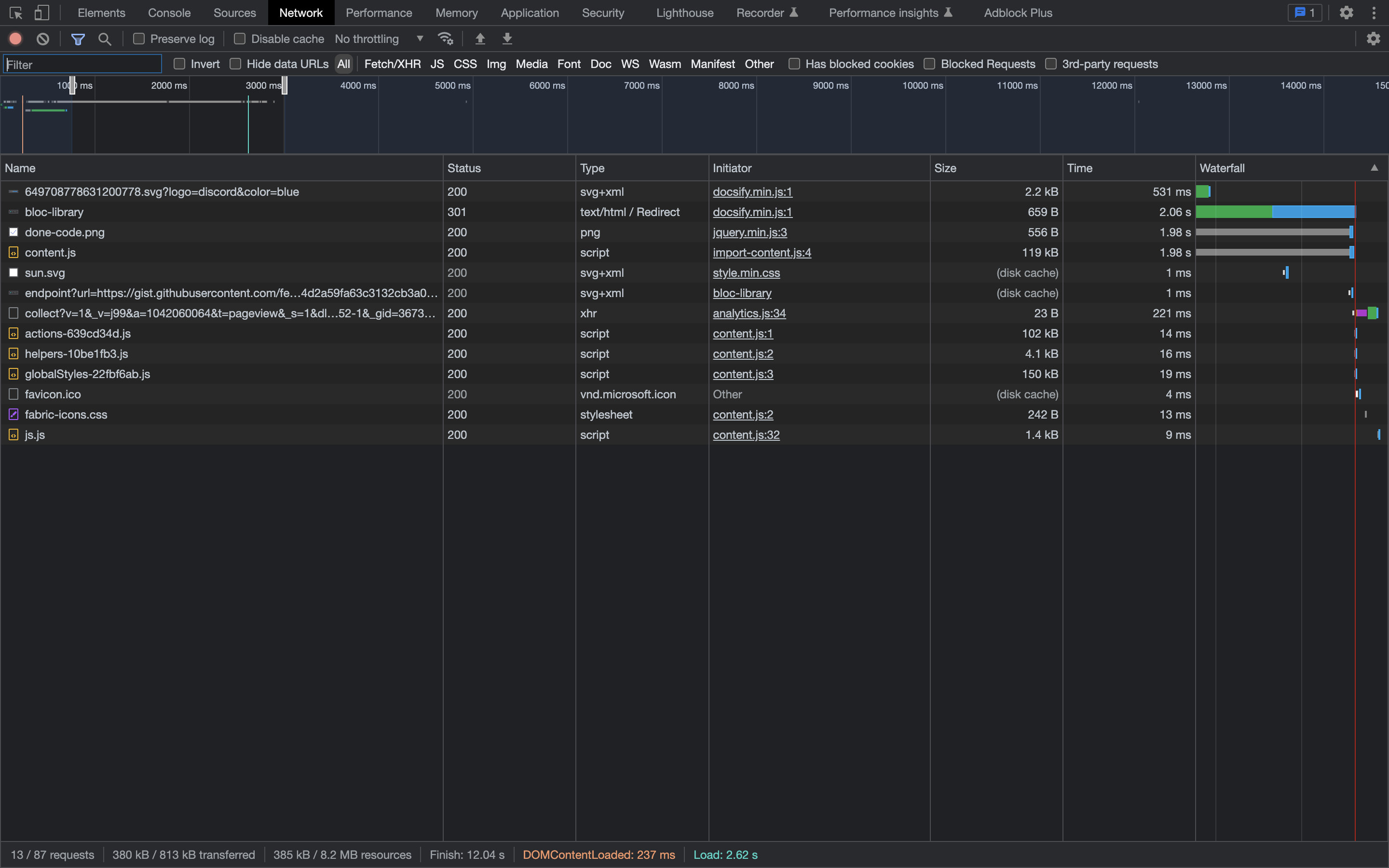Switch to the Console tab

[x=169, y=13]
